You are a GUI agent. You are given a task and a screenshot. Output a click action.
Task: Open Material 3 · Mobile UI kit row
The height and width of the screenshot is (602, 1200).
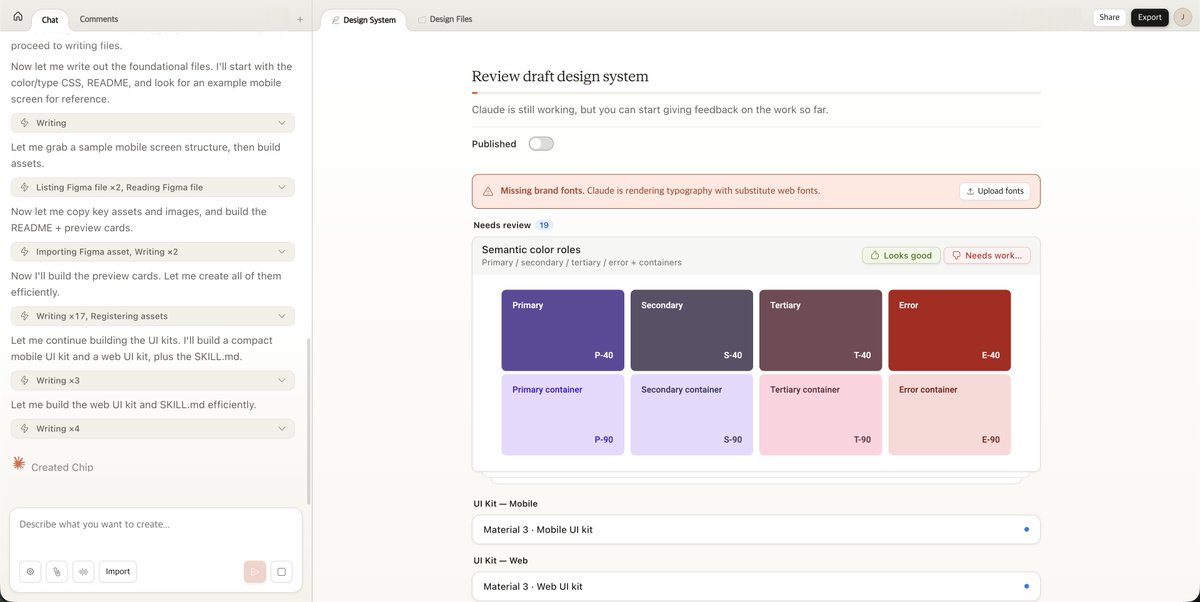pyautogui.click(x=756, y=529)
